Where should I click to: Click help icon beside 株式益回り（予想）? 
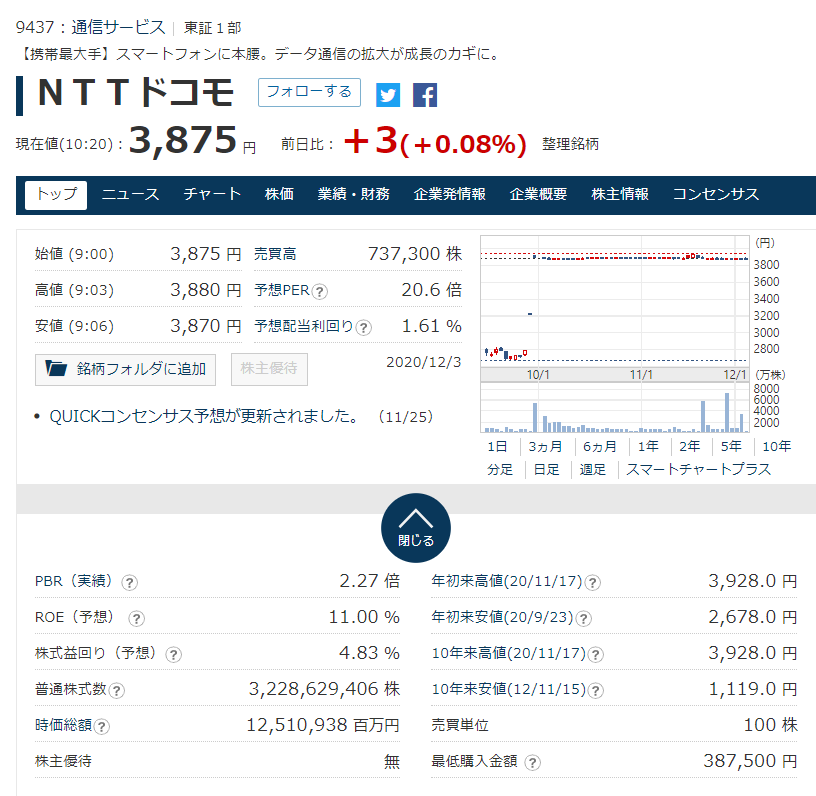point(173,654)
